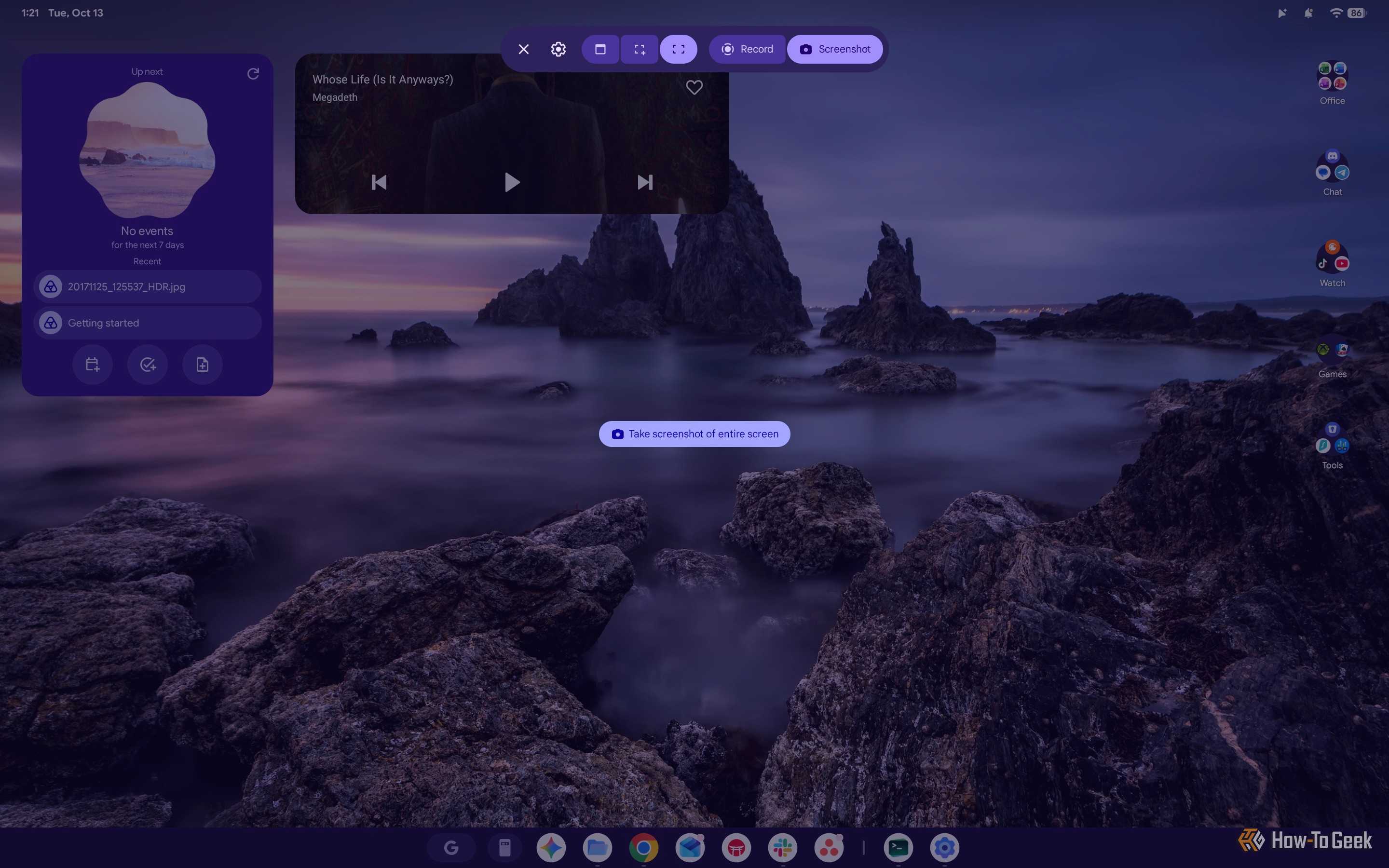
Task: Click the battery indicator showing 86
Action: click(x=1356, y=13)
